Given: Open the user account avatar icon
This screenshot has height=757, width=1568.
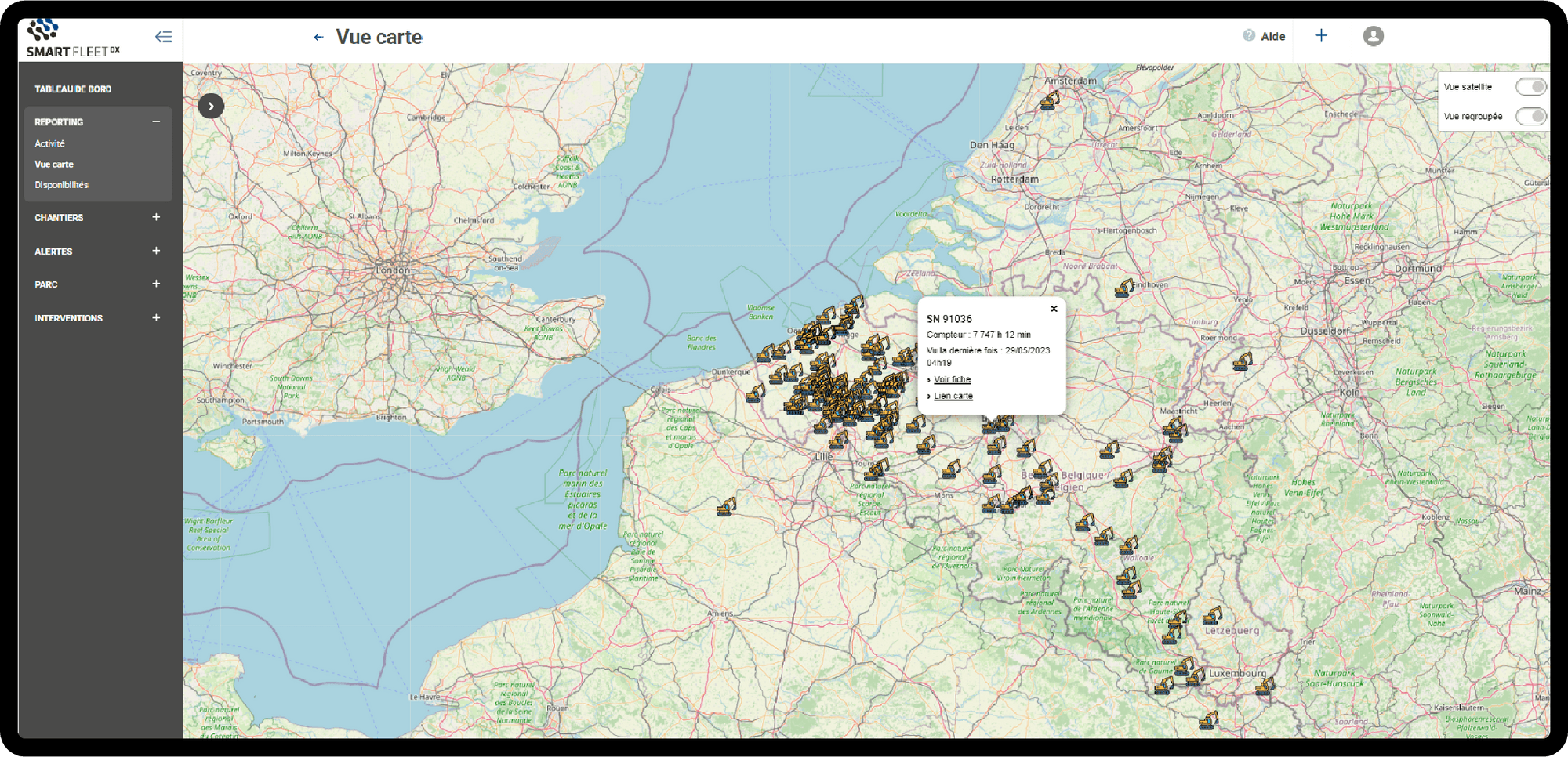Looking at the screenshot, I should point(1373,35).
